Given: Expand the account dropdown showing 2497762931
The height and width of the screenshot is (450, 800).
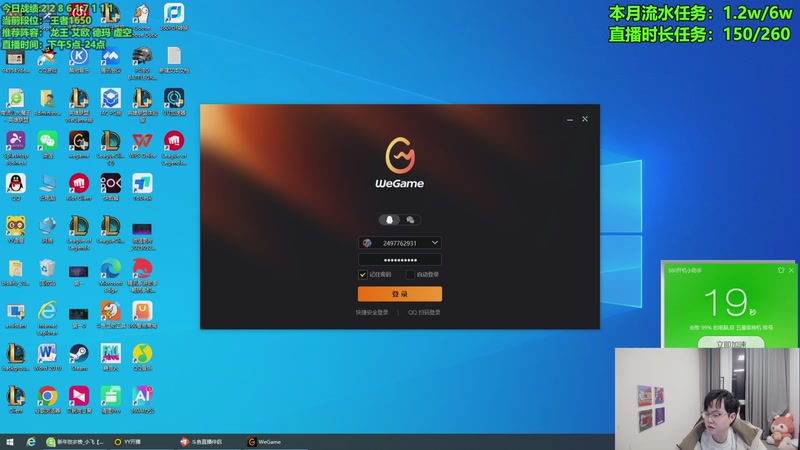Looking at the screenshot, I should coord(435,243).
